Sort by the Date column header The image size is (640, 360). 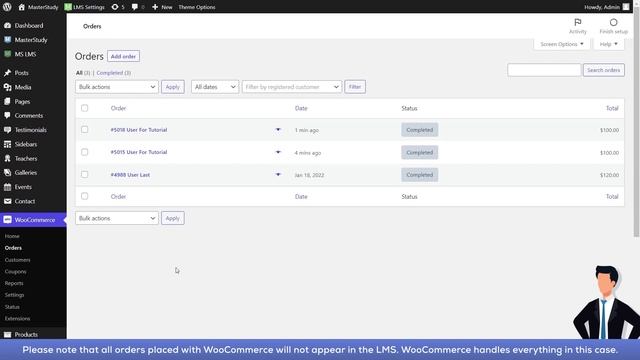click(301, 108)
